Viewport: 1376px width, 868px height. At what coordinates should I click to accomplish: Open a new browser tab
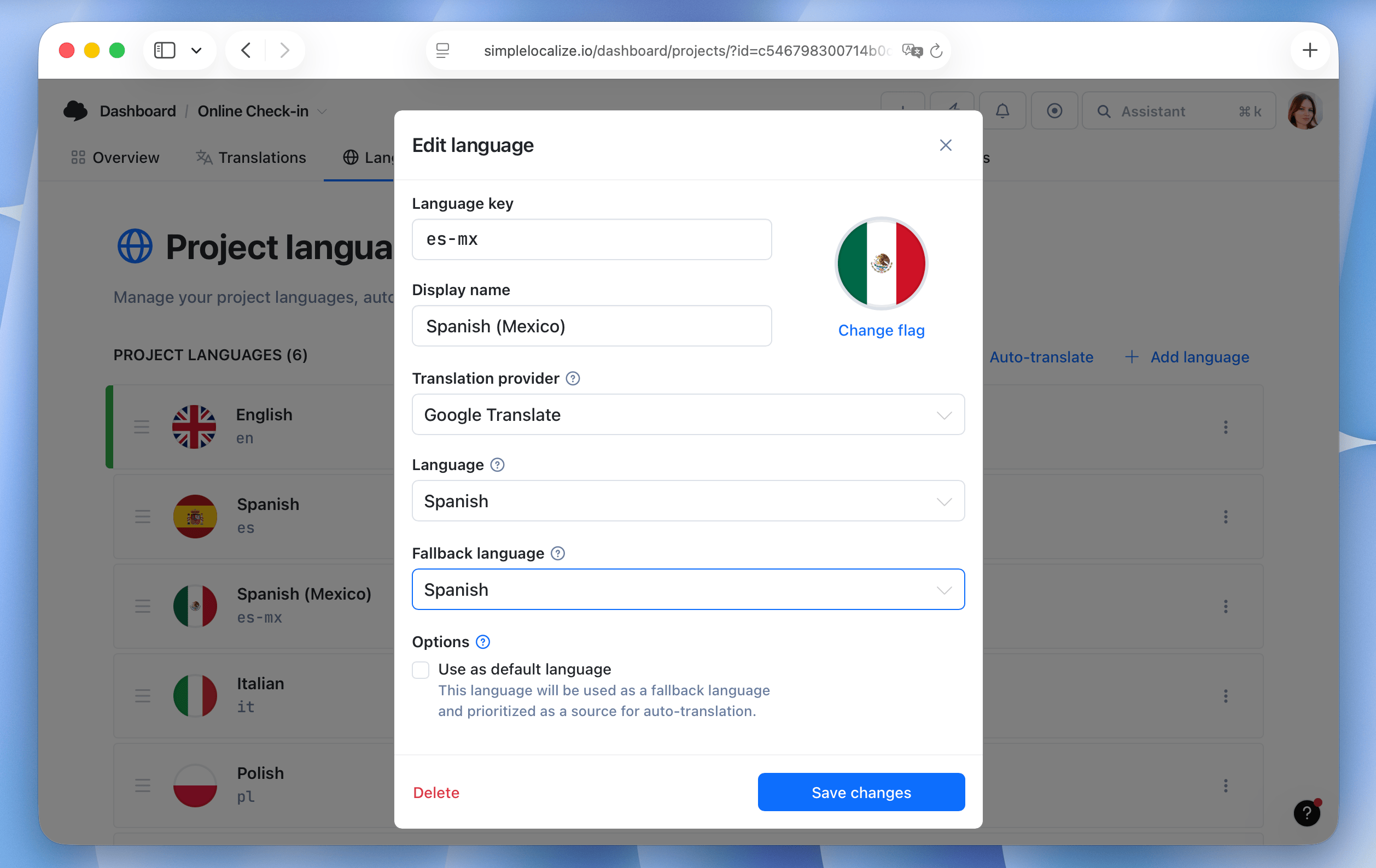coord(1309,50)
